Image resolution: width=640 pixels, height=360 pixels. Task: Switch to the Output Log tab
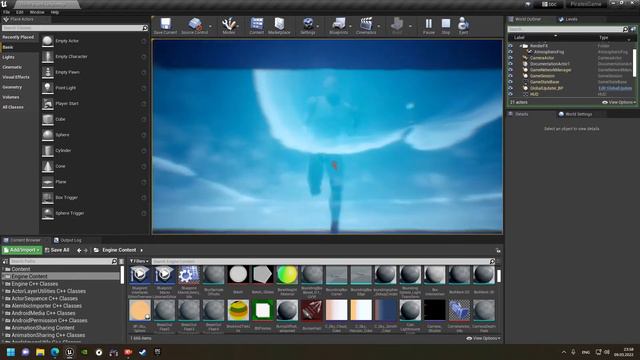click(x=68, y=240)
